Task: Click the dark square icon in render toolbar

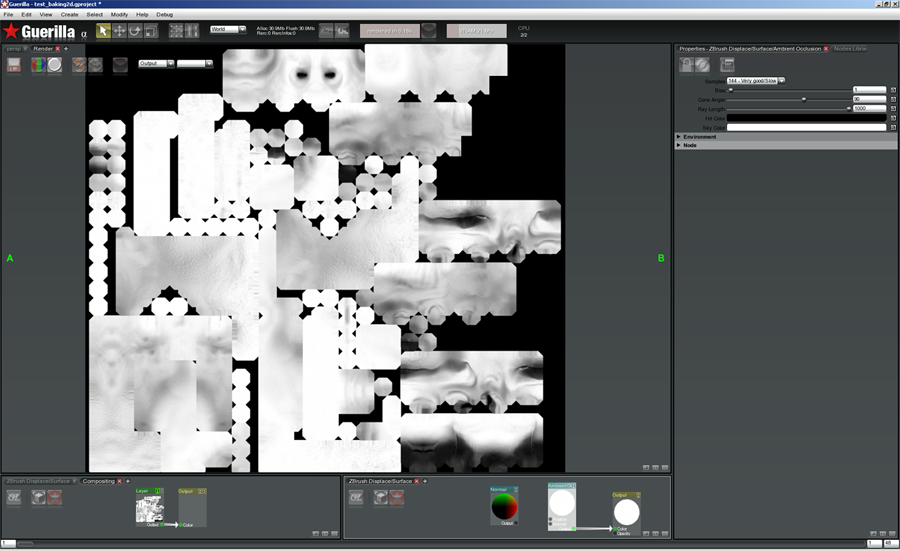Action: tap(120, 65)
